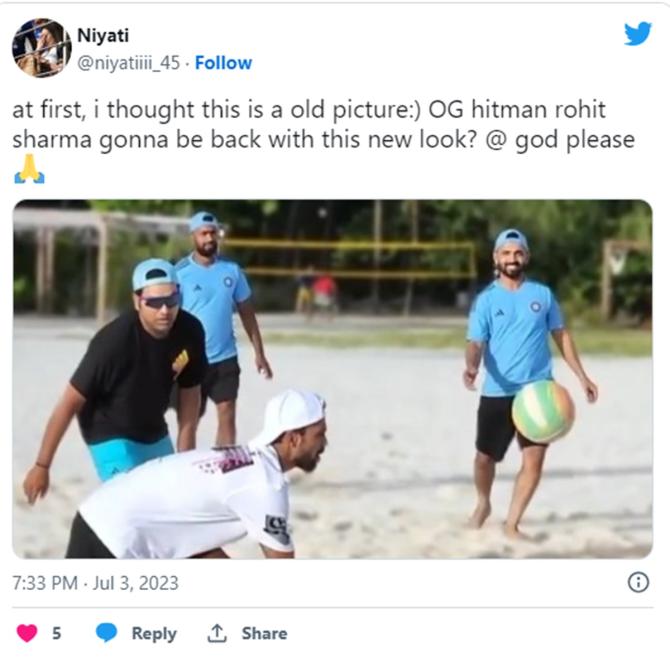Click the tweet text about rohit sharma
Image resolution: width=670 pixels, height=657 pixels.
(323, 124)
